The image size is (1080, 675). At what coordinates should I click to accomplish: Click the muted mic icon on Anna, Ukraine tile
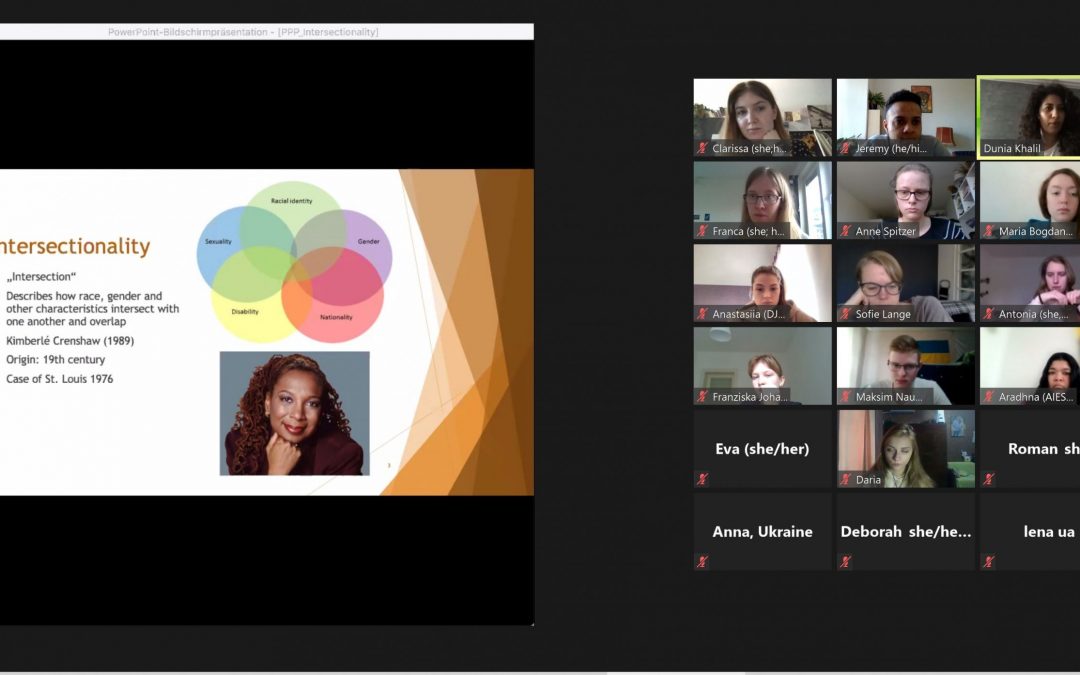tap(703, 562)
